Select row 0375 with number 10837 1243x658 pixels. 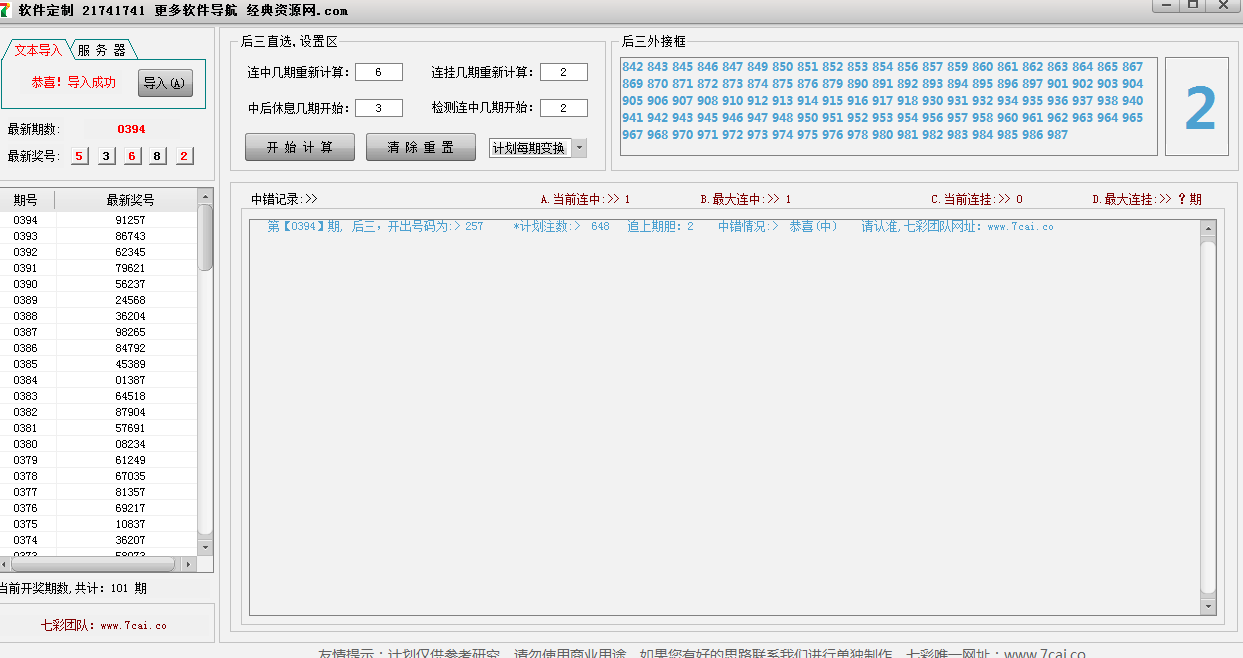(x=98, y=524)
